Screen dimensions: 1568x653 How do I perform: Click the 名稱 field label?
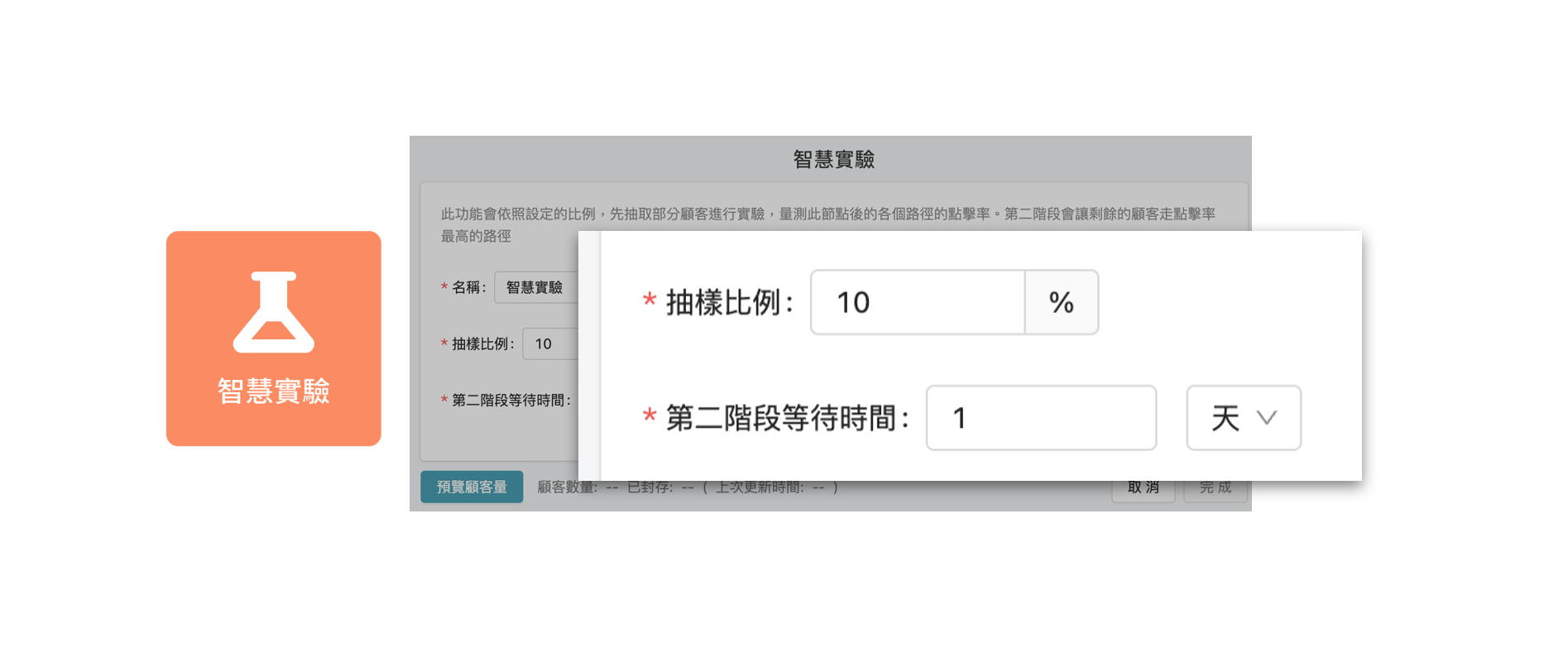[x=468, y=287]
